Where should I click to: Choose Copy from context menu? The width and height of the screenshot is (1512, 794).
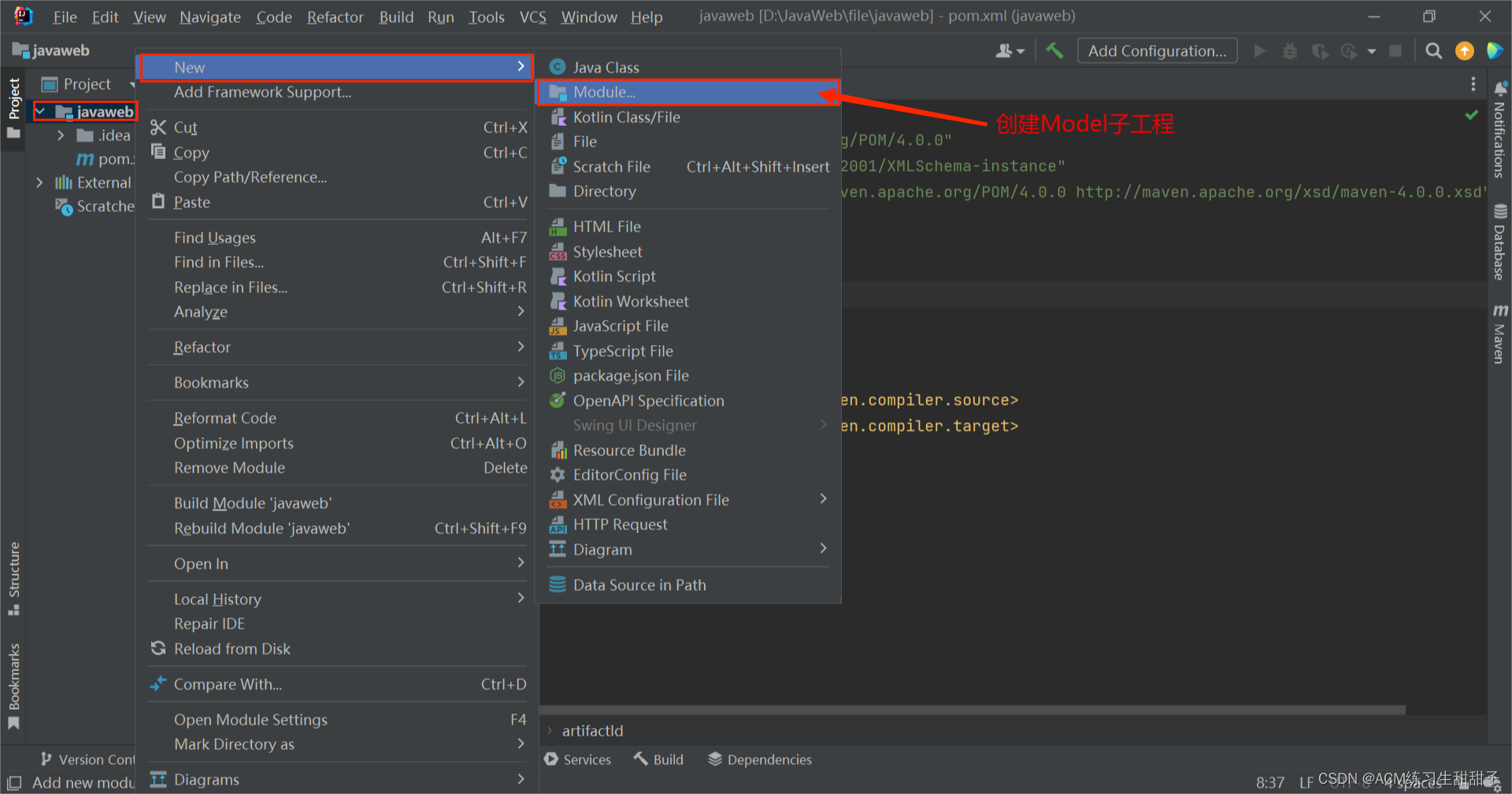click(339, 153)
